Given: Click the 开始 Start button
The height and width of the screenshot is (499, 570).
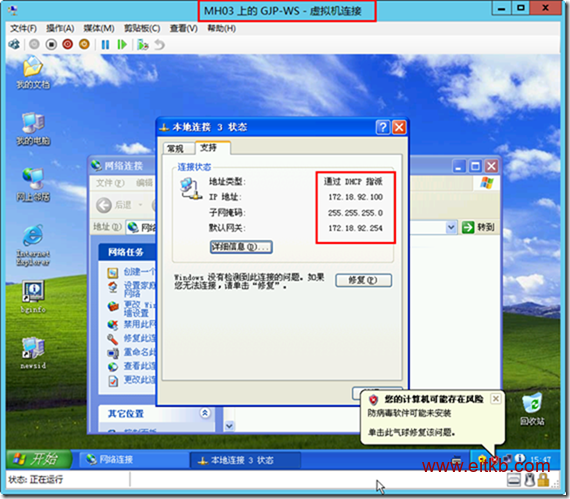Looking at the screenshot, I should click(x=39, y=459).
